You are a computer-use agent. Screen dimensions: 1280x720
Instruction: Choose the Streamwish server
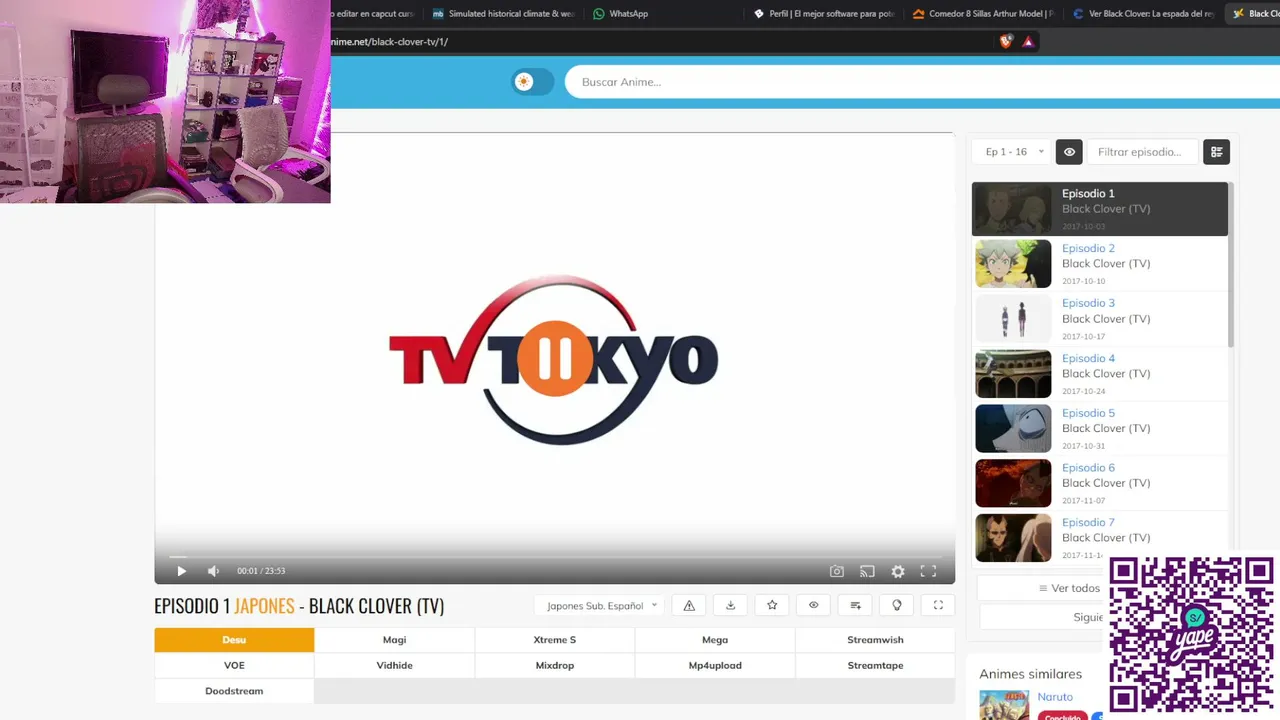click(x=875, y=640)
